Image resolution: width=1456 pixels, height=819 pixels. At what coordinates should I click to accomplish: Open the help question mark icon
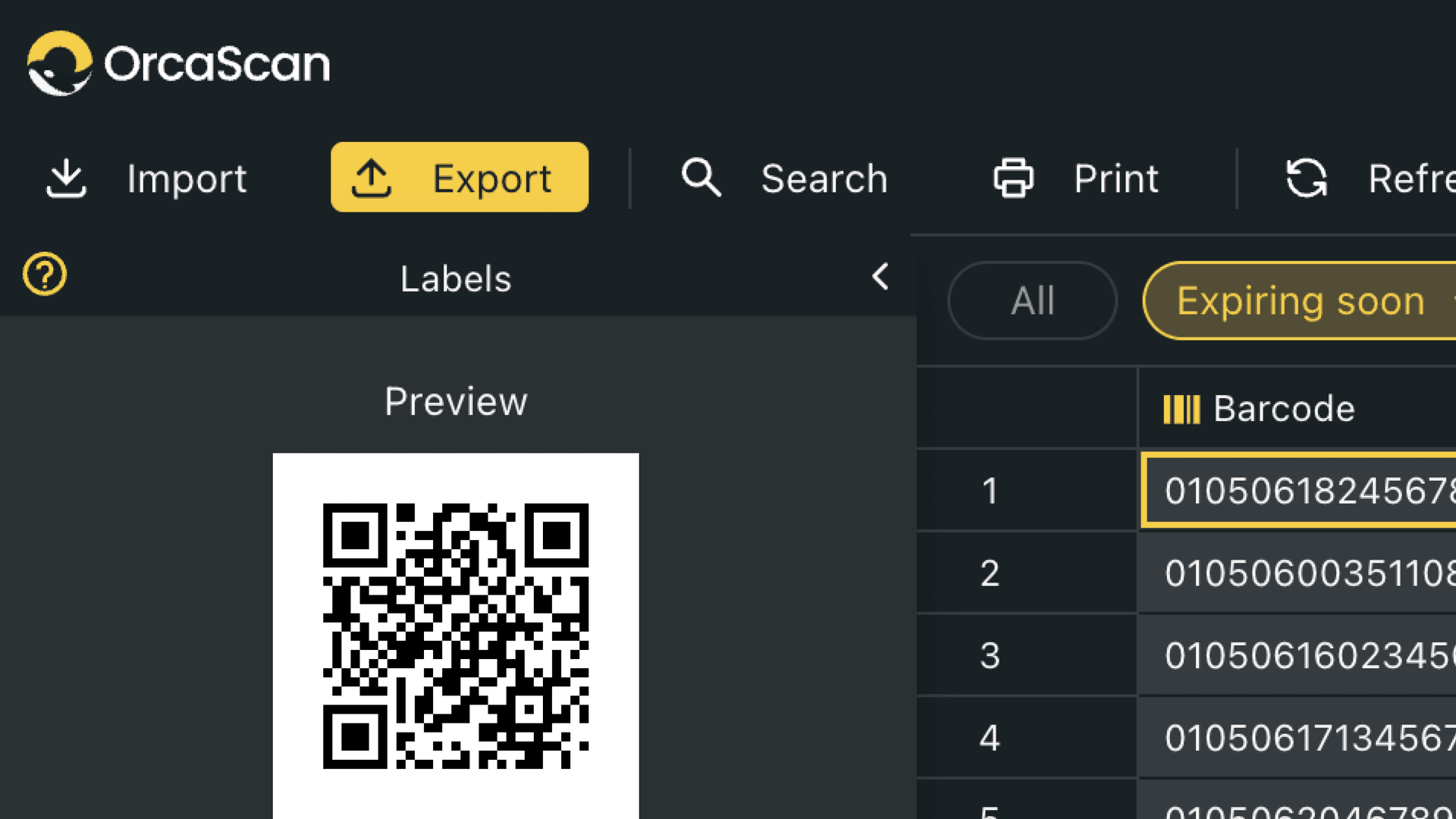pos(45,274)
